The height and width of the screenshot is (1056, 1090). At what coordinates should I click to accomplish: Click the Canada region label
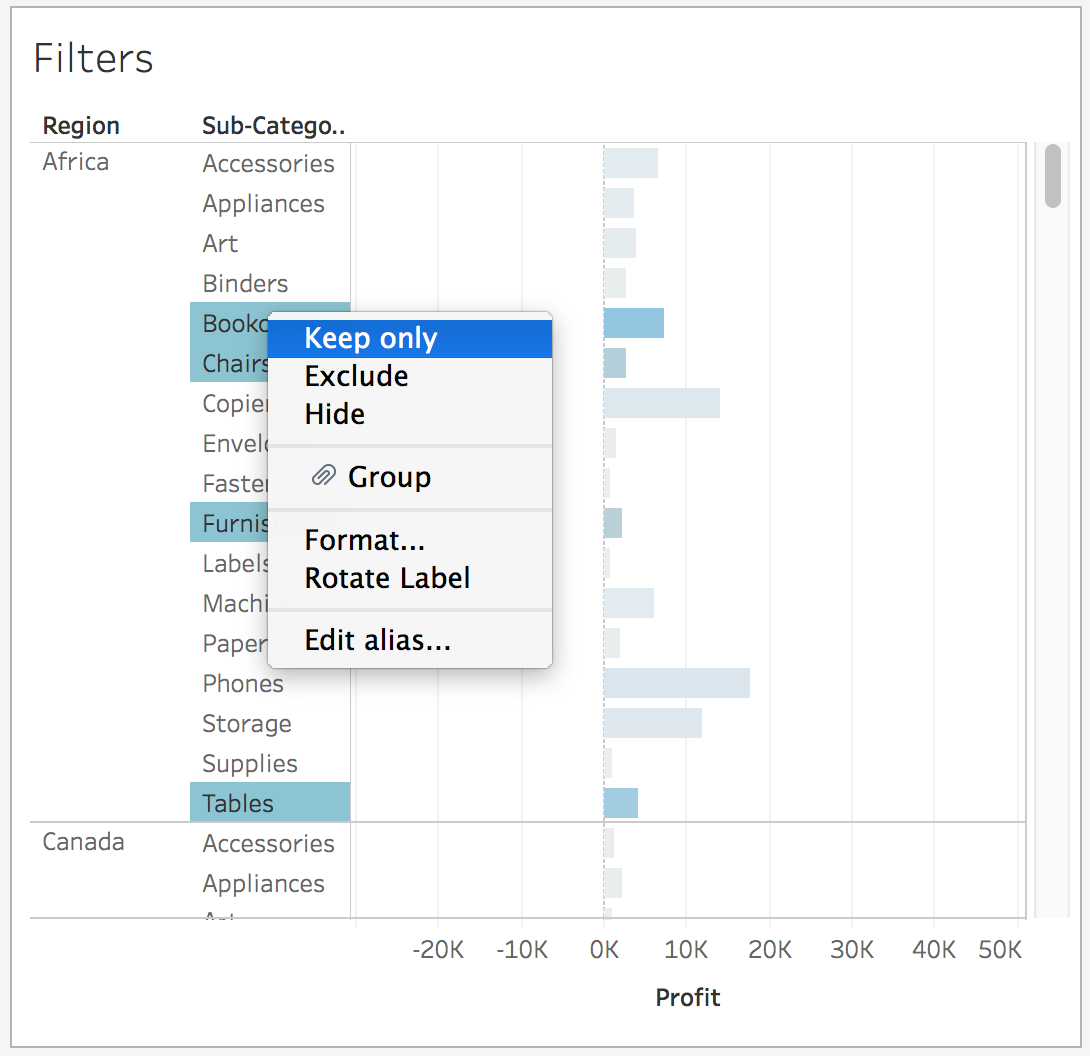[x=83, y=842]
